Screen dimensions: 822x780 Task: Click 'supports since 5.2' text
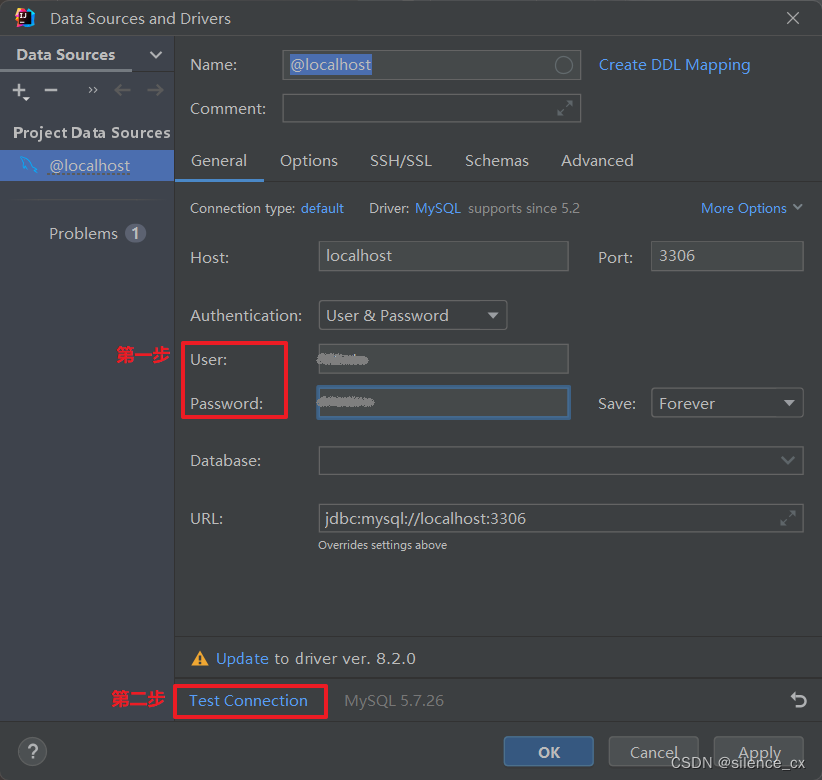(524, 208)
